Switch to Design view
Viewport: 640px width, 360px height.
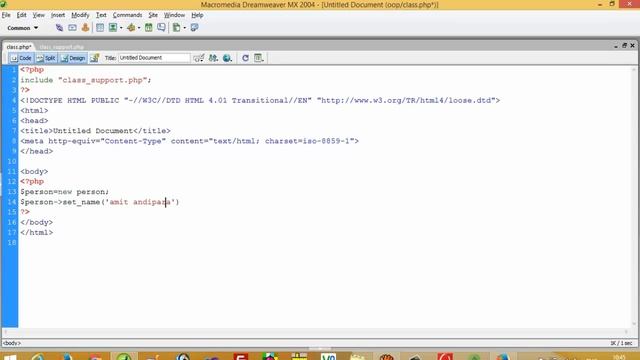pyautogui.click(x=73, y=58)
